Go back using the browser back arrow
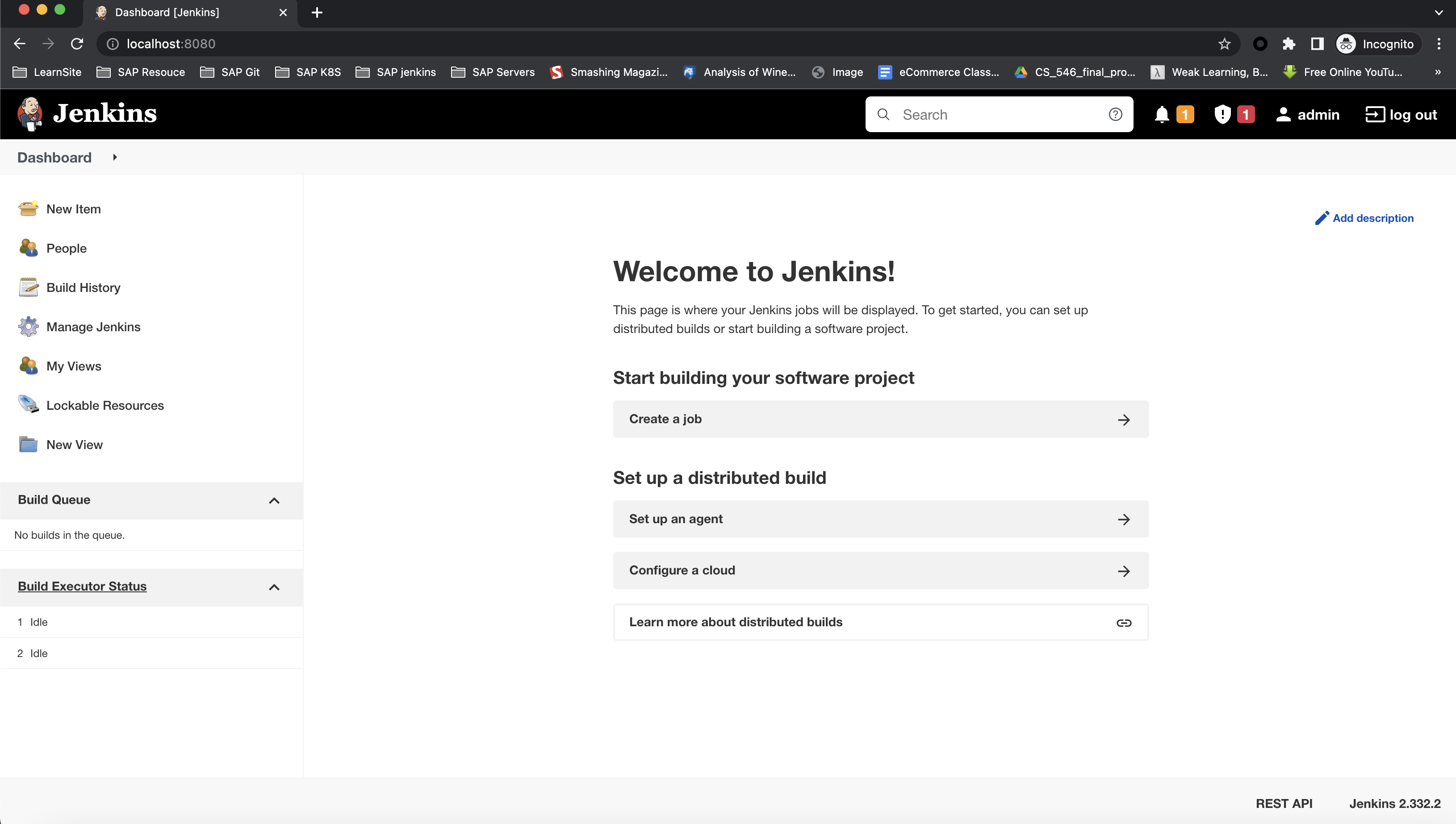 (20, 44)
